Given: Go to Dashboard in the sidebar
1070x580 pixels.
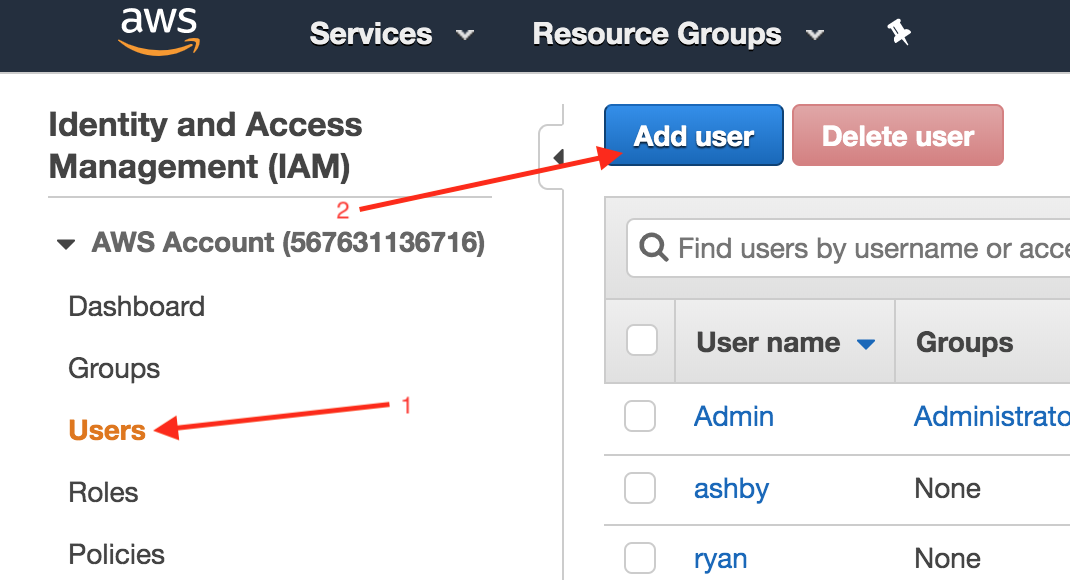Looking at the screenshot, I should pos(136,306).
